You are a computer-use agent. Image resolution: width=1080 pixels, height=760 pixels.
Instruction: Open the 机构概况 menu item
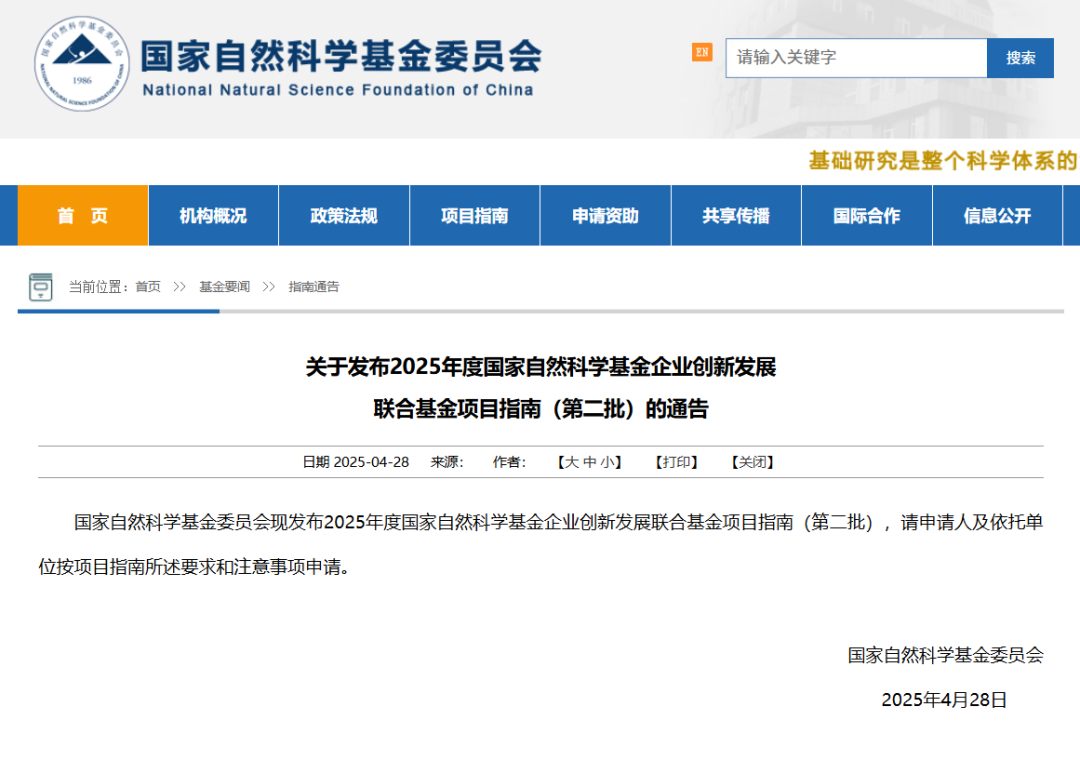point(214,216)
